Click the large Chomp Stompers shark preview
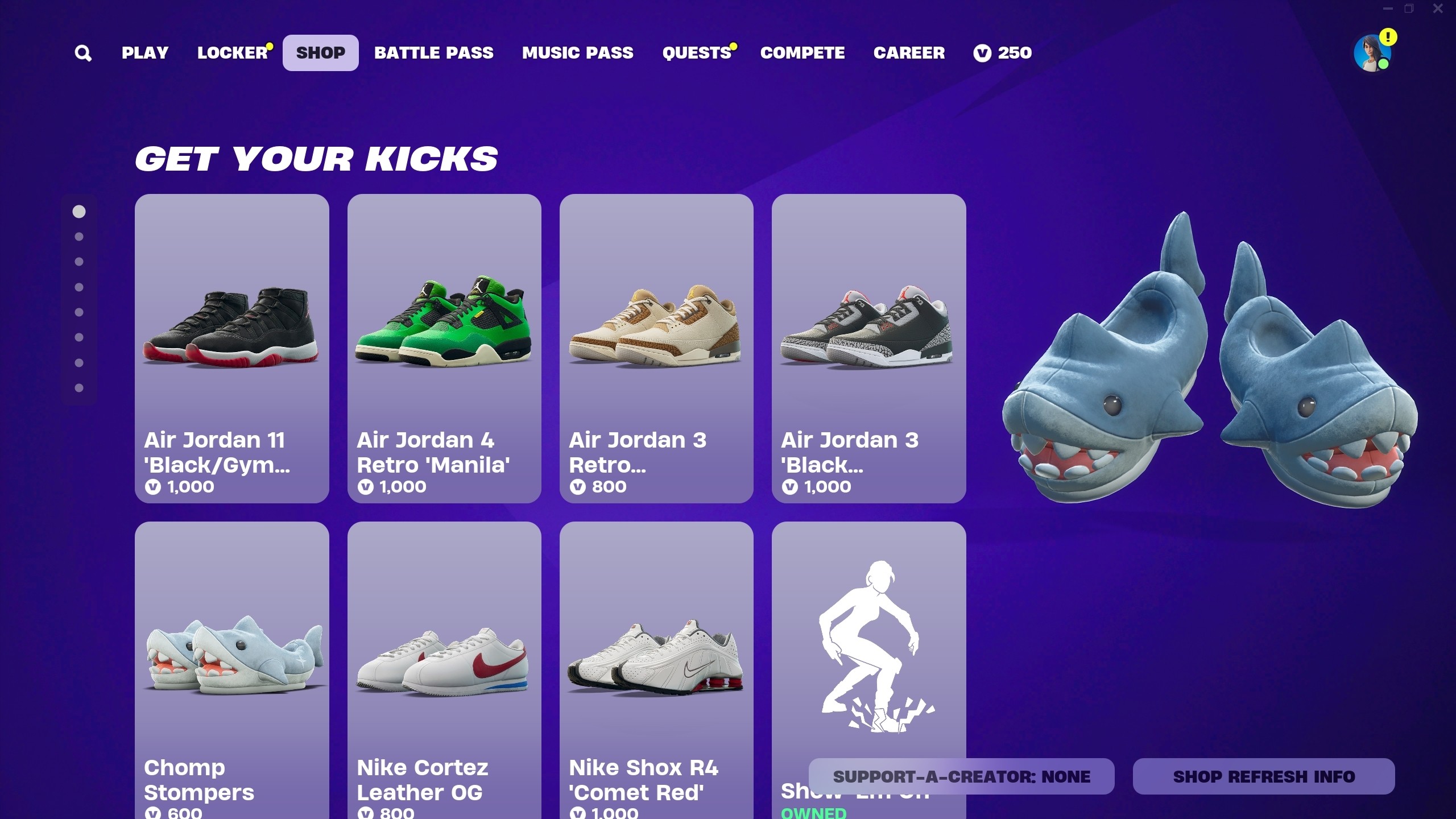Image resolution: width=1456 pixels, height=819 pixels. point(1209,361)
